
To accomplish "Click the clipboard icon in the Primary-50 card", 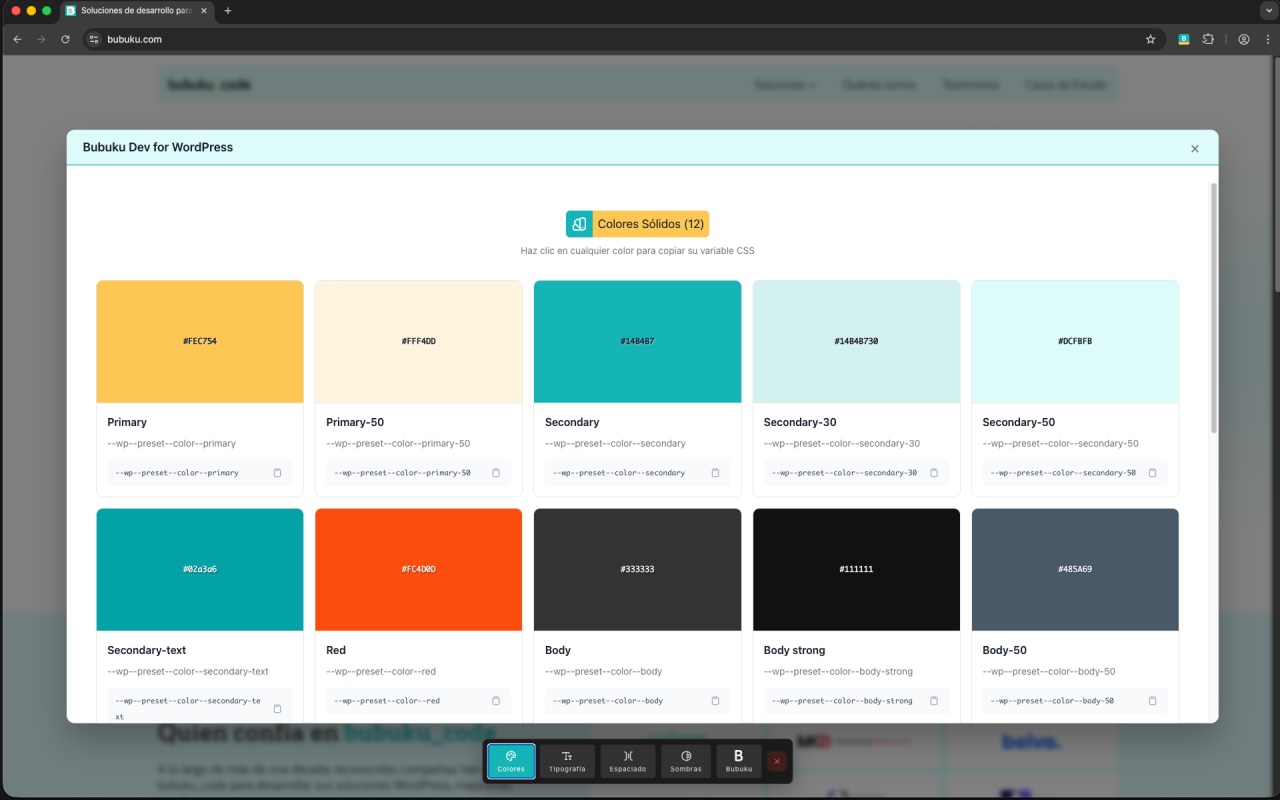I will pyautogui.click(x=496, y=473).
